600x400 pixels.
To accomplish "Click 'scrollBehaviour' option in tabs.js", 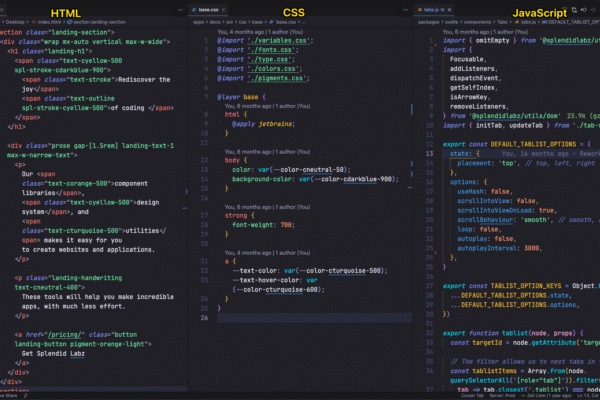I will click(485, 220).
